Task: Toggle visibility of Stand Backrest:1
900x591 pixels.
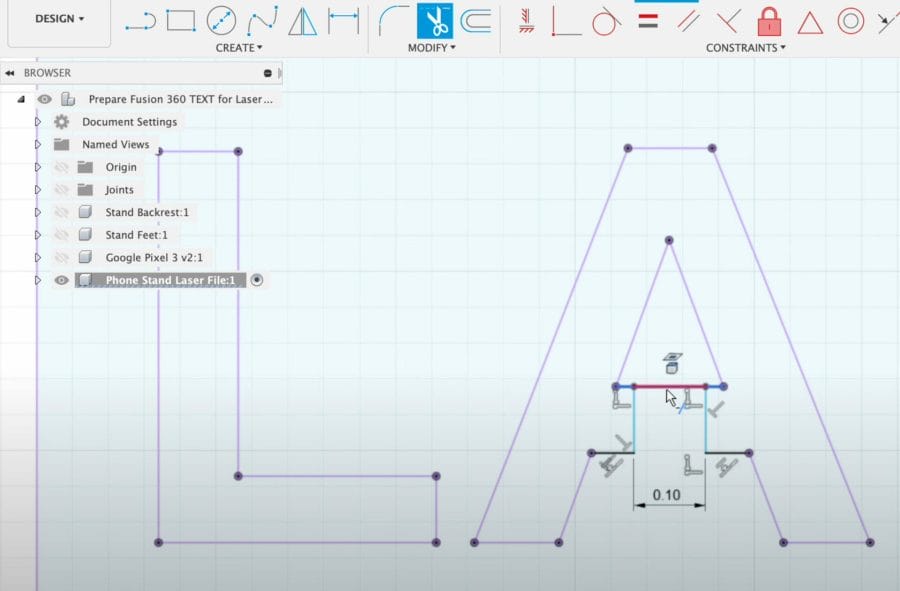Action: tap(61, 212)
